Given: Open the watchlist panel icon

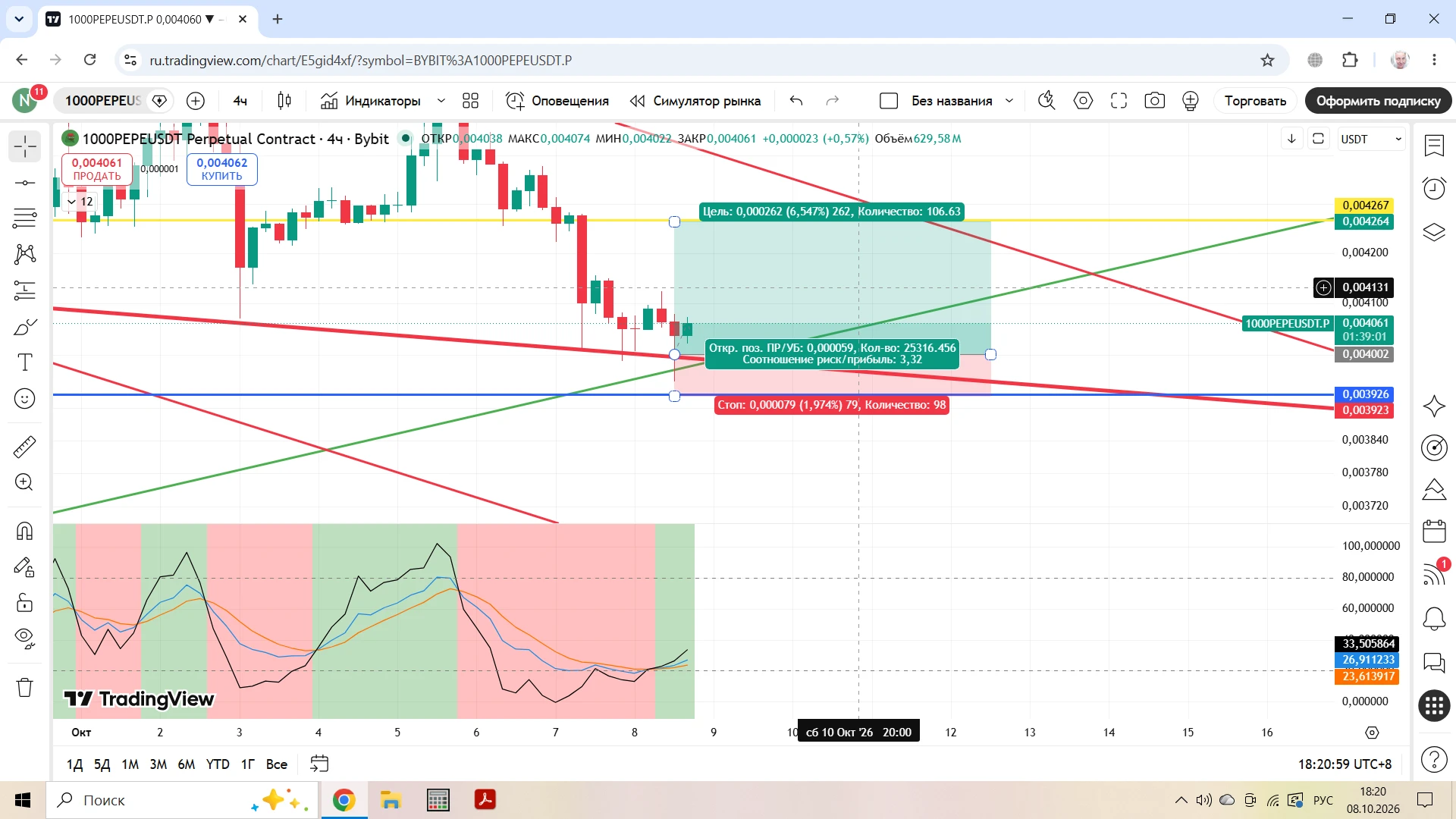Looking at the screenshot, I should [1434, 146].
